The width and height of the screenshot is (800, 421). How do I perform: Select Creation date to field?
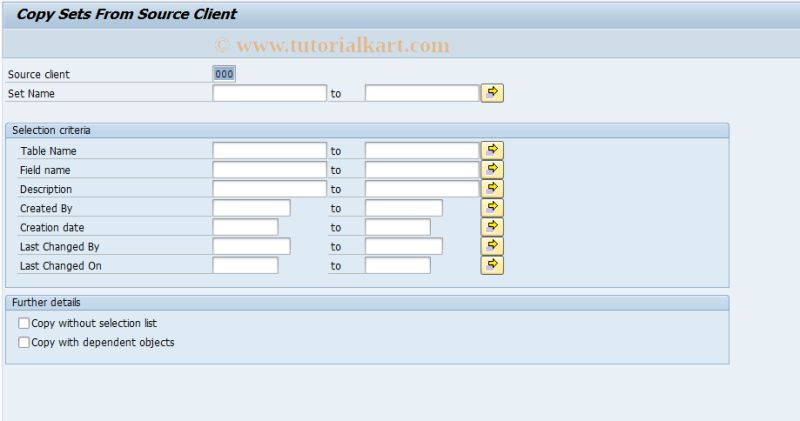[397, 227]
